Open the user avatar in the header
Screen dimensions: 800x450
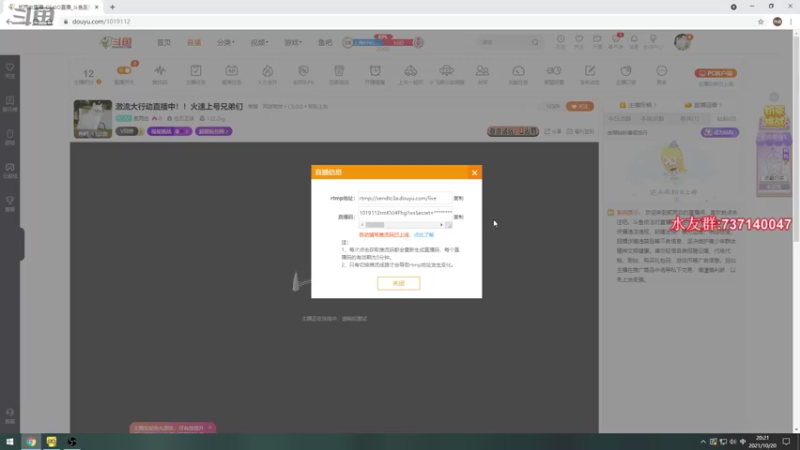[682, 42]
